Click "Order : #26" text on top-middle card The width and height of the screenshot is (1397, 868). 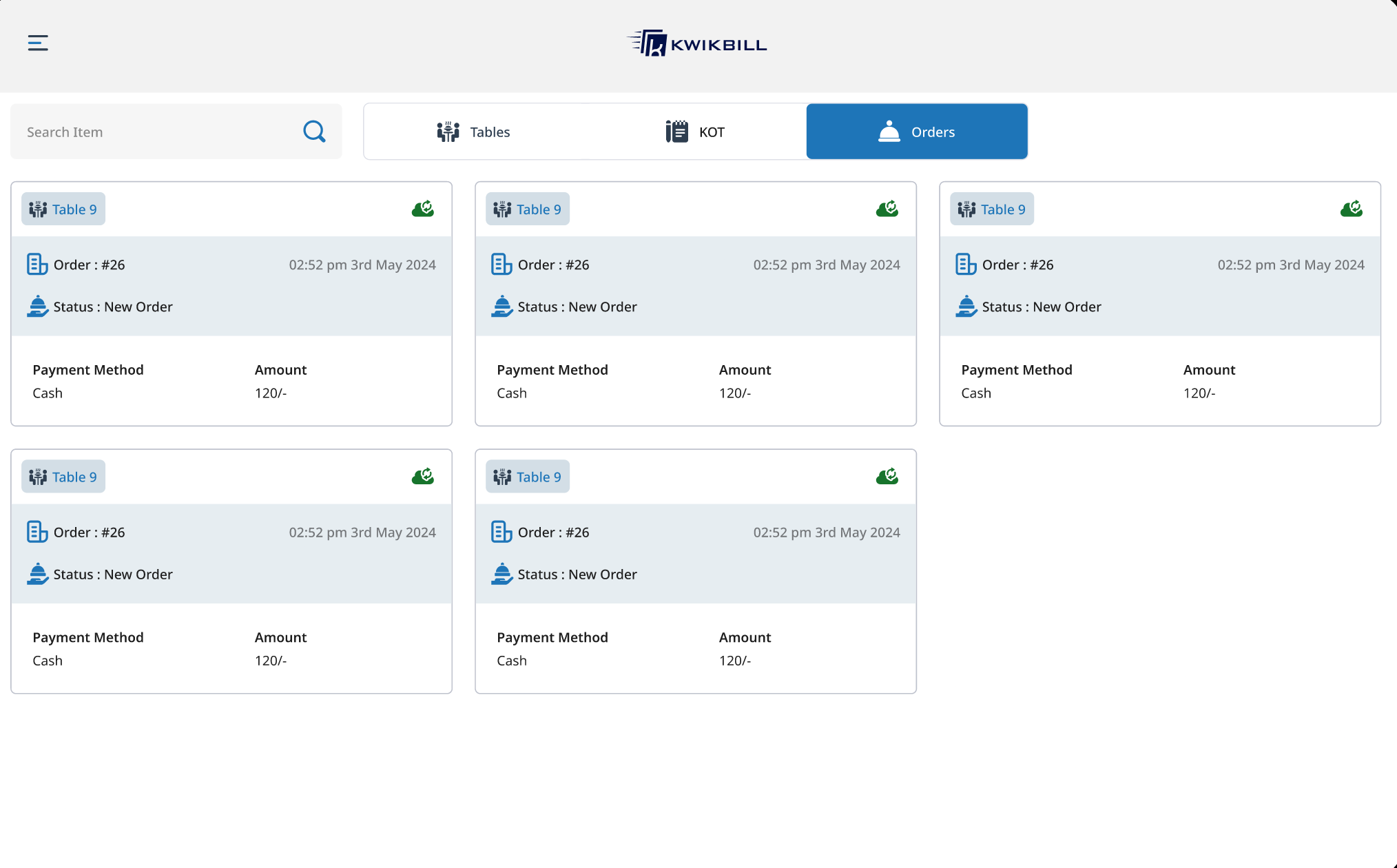[554, 265]
